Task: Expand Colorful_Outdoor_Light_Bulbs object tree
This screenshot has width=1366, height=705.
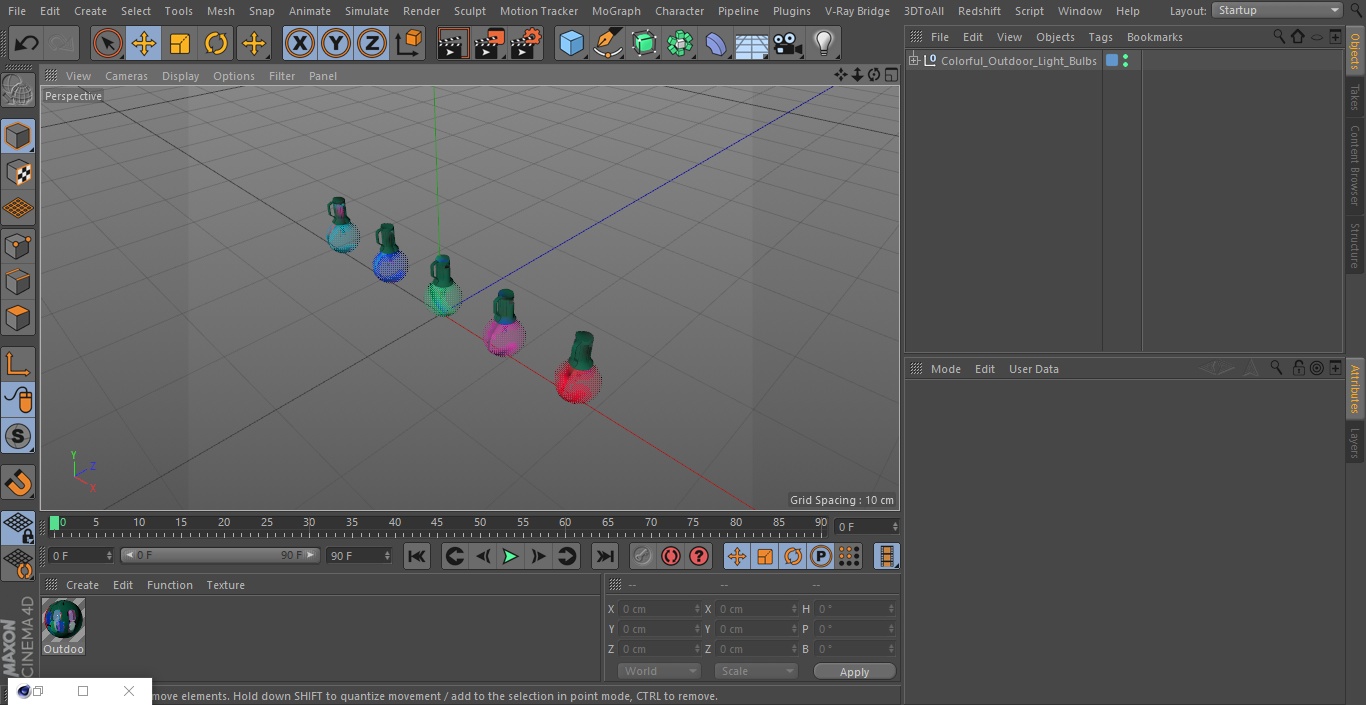Action: [x=914, y=61]
